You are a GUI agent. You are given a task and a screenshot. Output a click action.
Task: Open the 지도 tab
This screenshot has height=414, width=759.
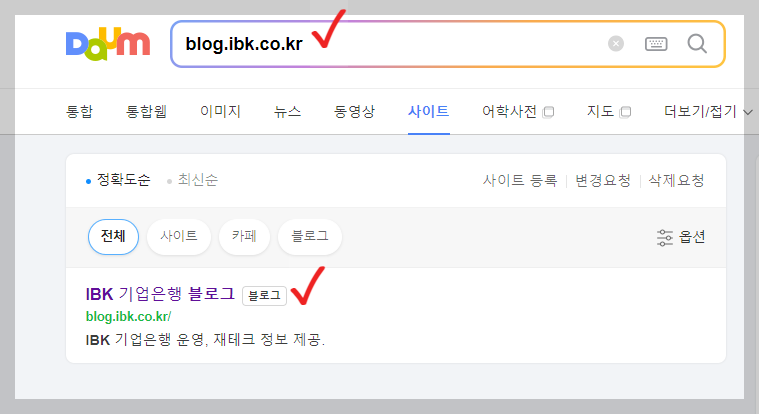point(609,111)
